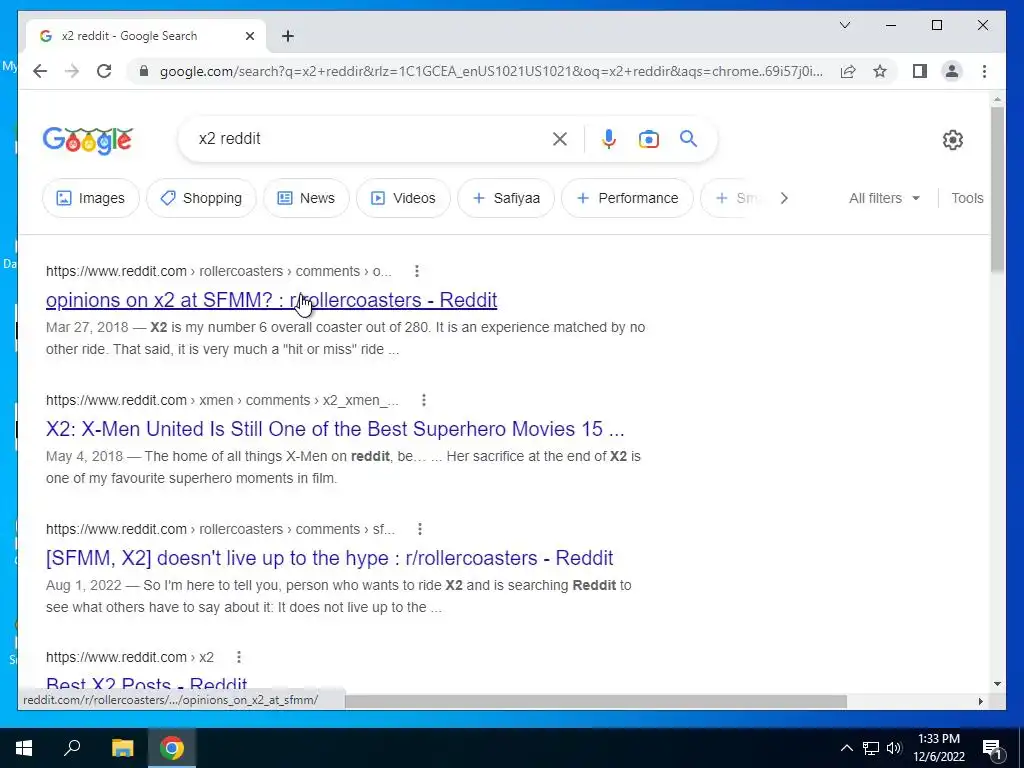
Task: Open the Windows Start menu
Action: (24, 748)
